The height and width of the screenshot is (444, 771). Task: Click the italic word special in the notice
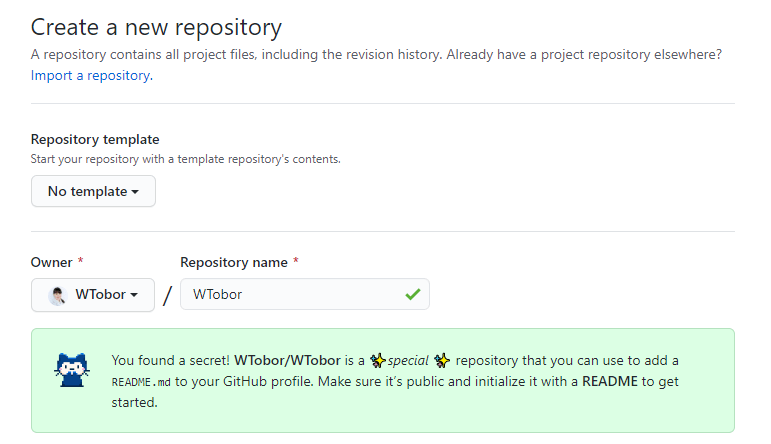pyautogui.click(x=410, y=360)
